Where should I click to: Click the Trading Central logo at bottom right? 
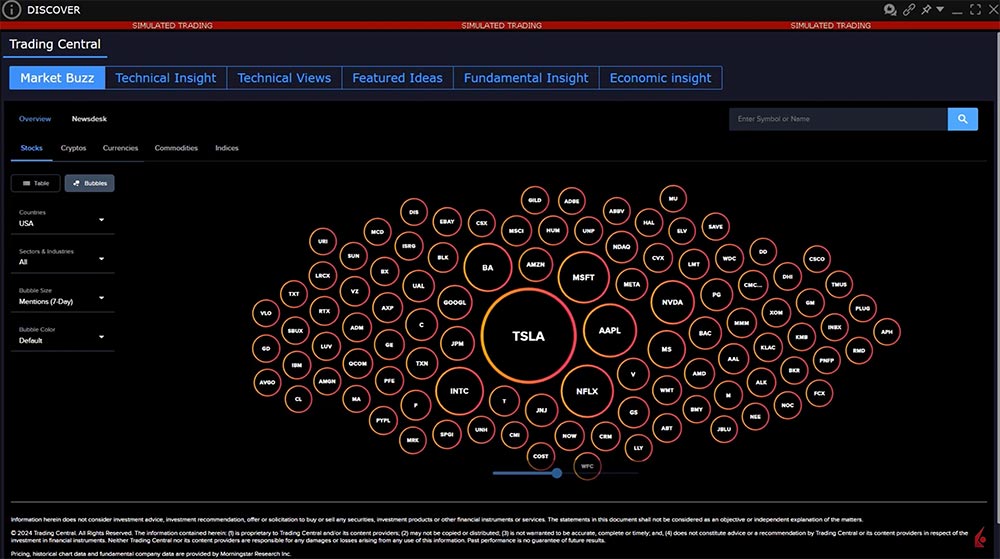tap(982, 540)
